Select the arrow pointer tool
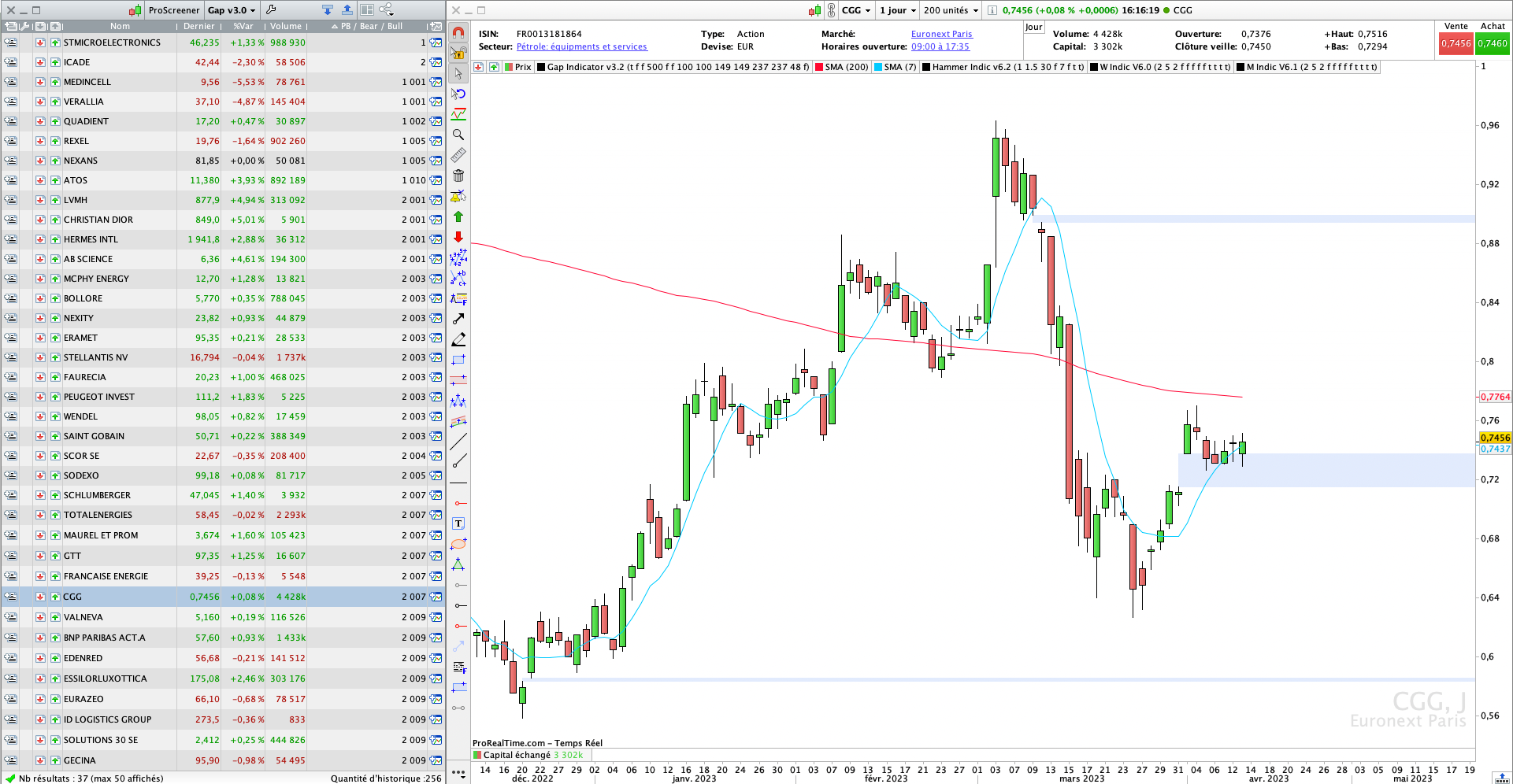The height and width of the screenshot is (784, 1513). (458, 74)
